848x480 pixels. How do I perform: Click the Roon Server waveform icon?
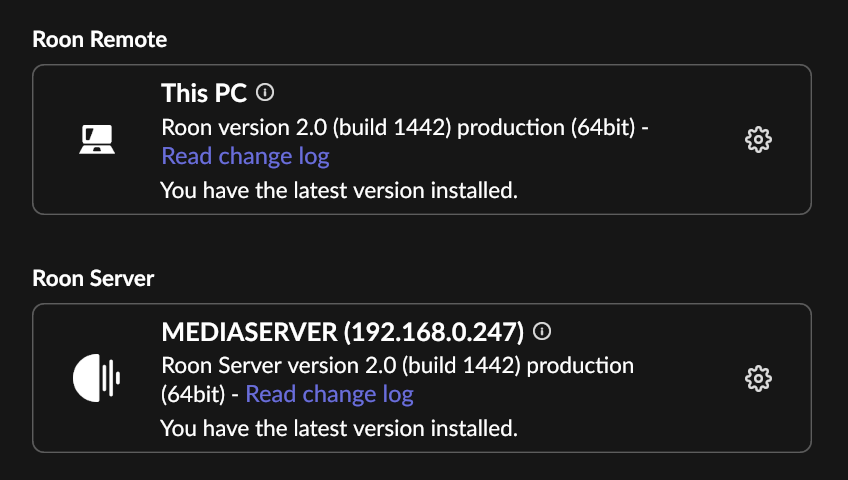97,378
